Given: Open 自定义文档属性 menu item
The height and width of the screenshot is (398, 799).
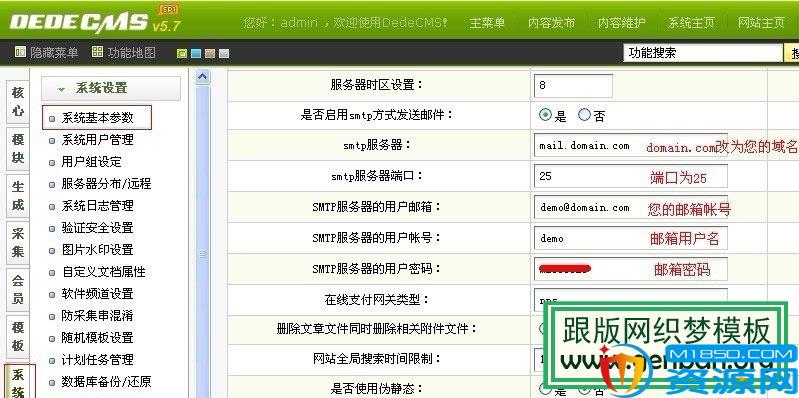Looking at the screenshot, I should click(103, 272).
